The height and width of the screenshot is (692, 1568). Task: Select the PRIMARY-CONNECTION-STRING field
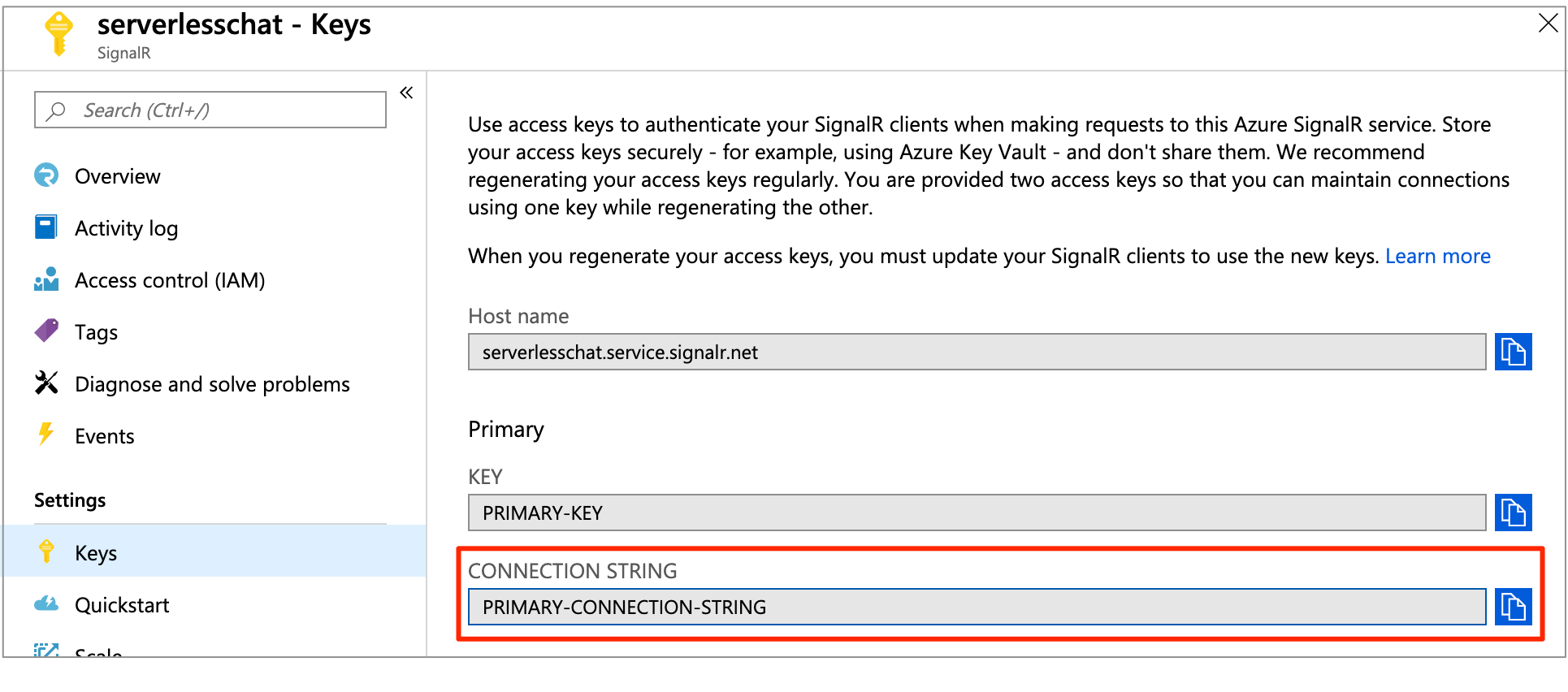(975, 606)
